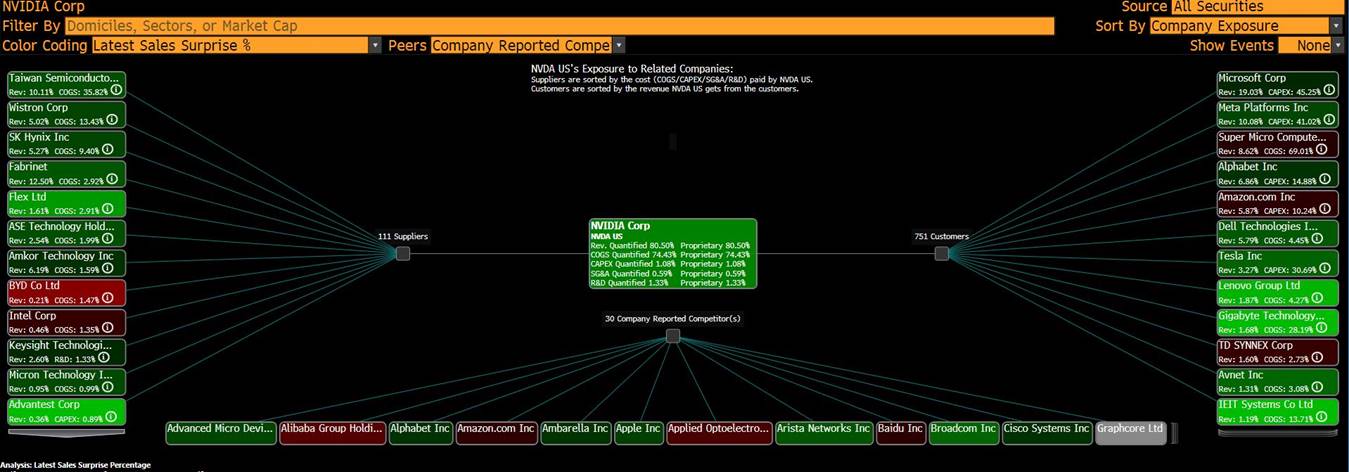
Task: Select Cisco Systems Inc competitor card
Action: pyautogui.click(x=1048, y=432)
